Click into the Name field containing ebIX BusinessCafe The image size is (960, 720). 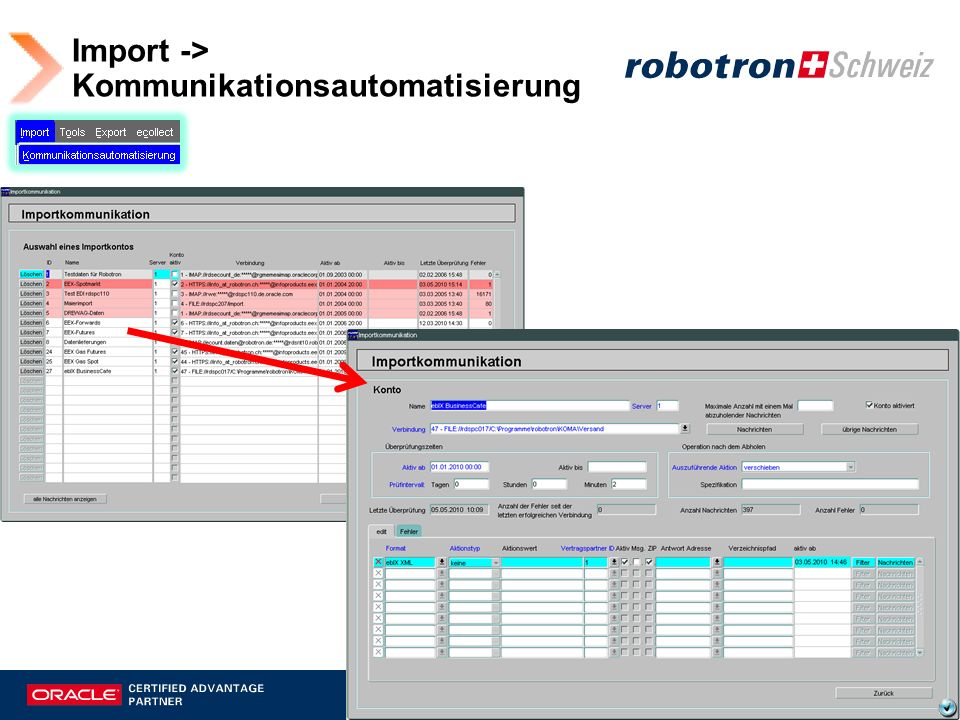(x=530, y=405)
